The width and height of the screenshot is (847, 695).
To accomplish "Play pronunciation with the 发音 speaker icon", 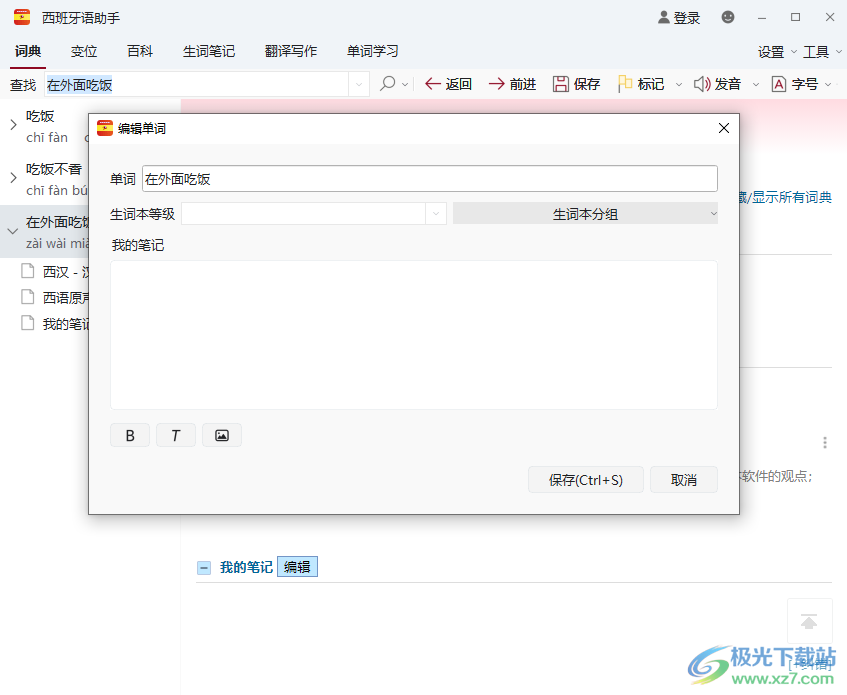I will [x=702, y=84].
